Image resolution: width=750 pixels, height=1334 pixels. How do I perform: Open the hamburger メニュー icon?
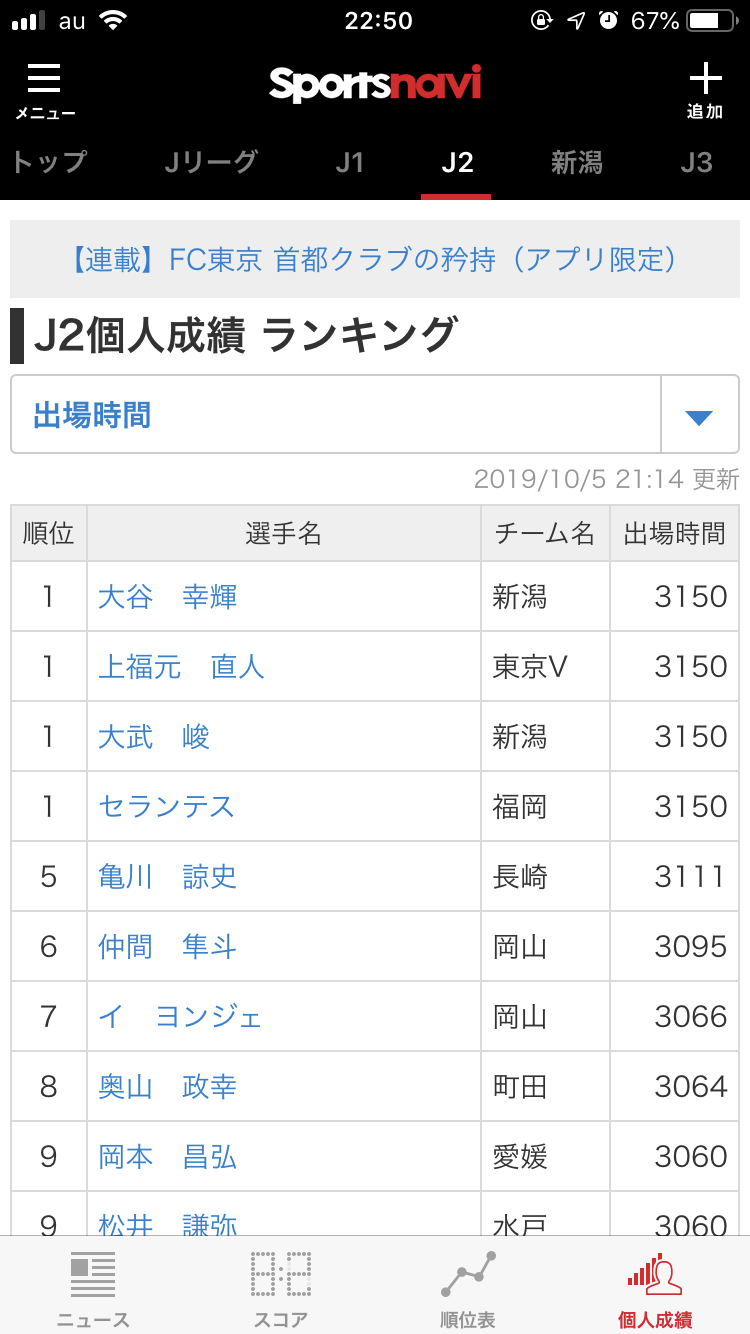[x=44, y=78]
